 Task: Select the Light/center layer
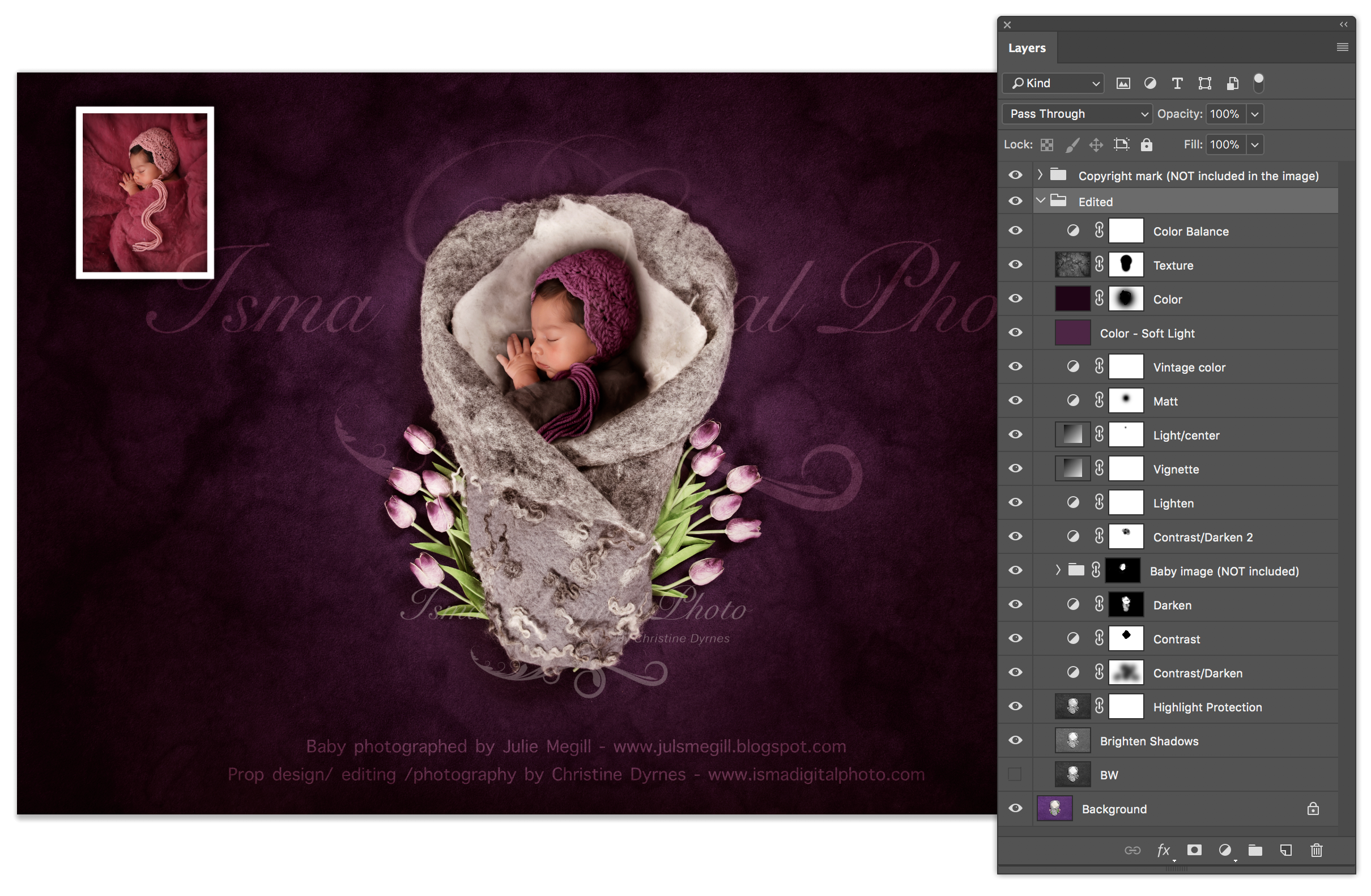(x=1186, y=436)
